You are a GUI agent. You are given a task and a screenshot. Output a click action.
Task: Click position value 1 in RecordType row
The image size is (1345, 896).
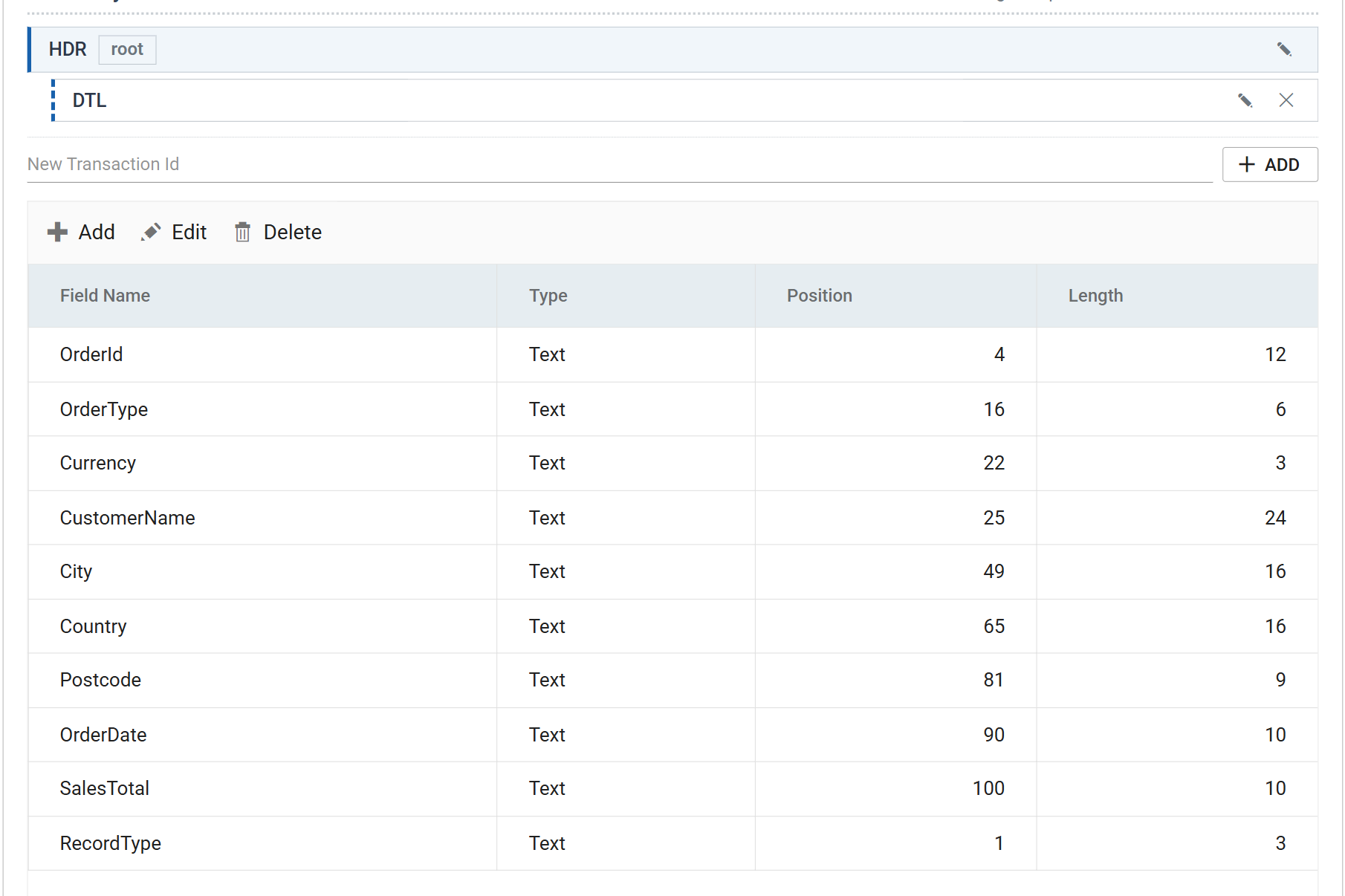click(x=999, y=843)
